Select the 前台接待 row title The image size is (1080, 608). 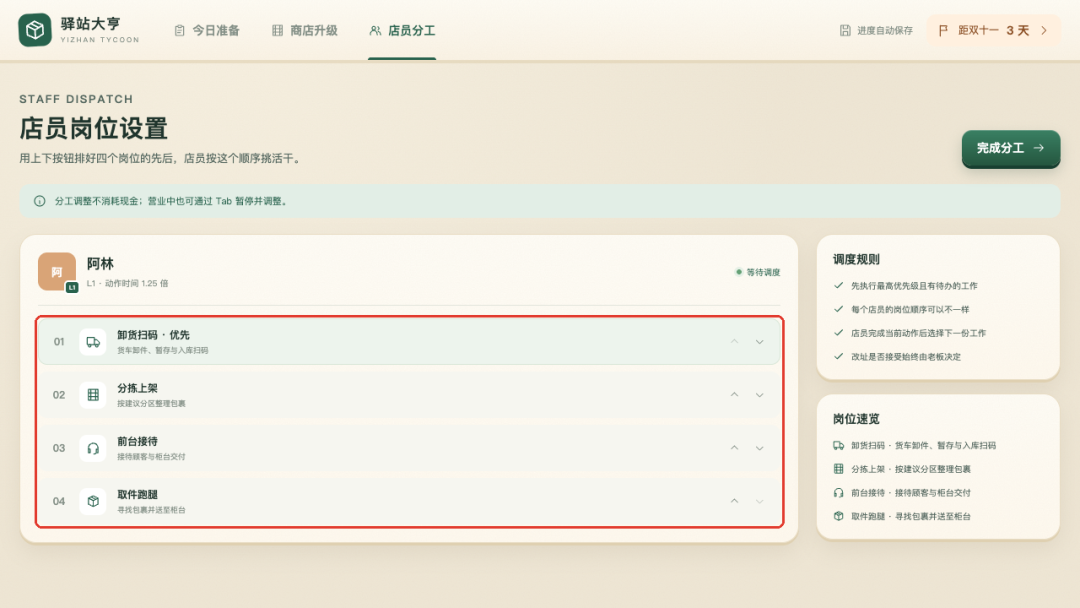[x=137, y=441]
